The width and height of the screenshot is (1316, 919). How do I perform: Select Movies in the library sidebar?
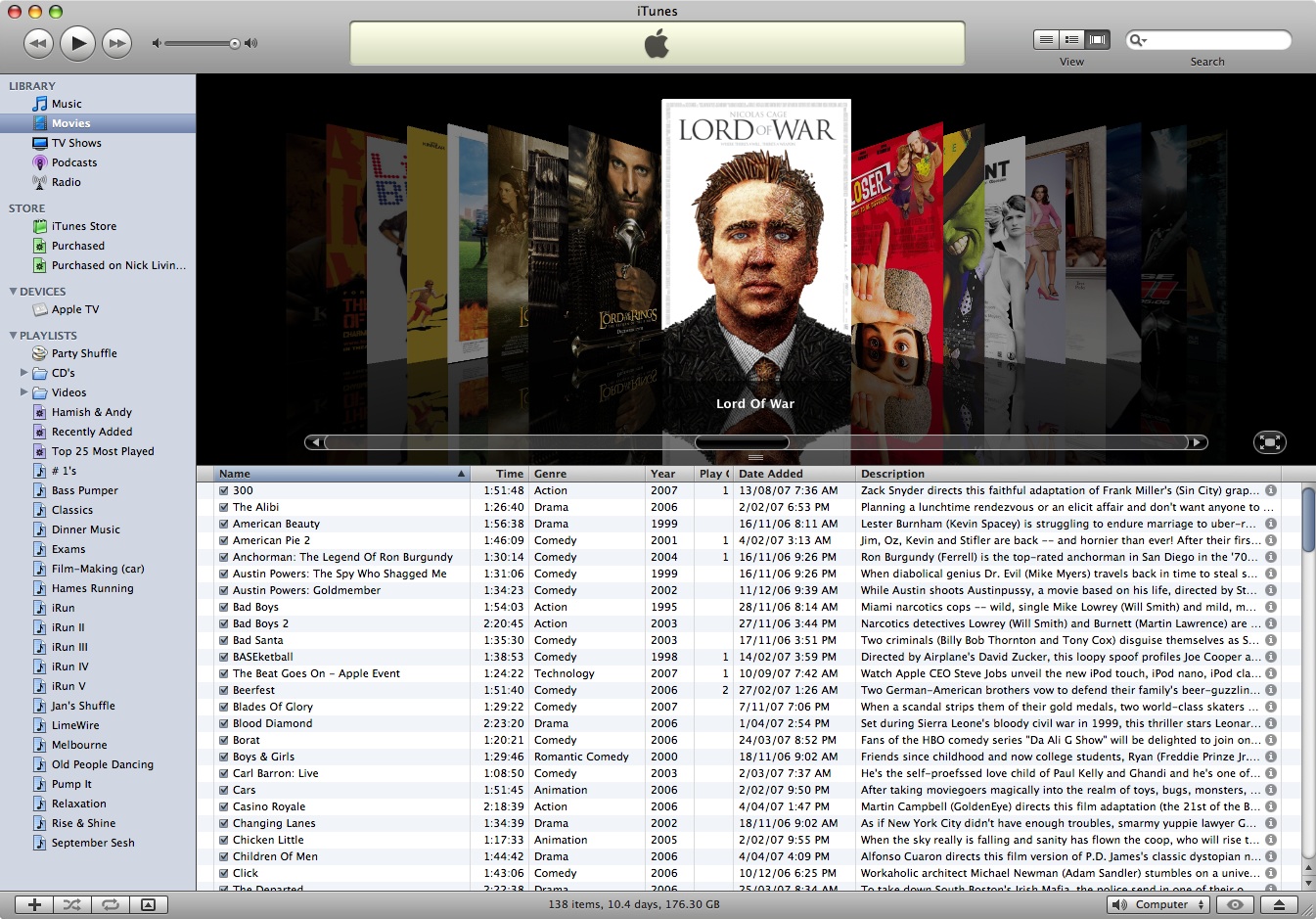tap(98, 123)
